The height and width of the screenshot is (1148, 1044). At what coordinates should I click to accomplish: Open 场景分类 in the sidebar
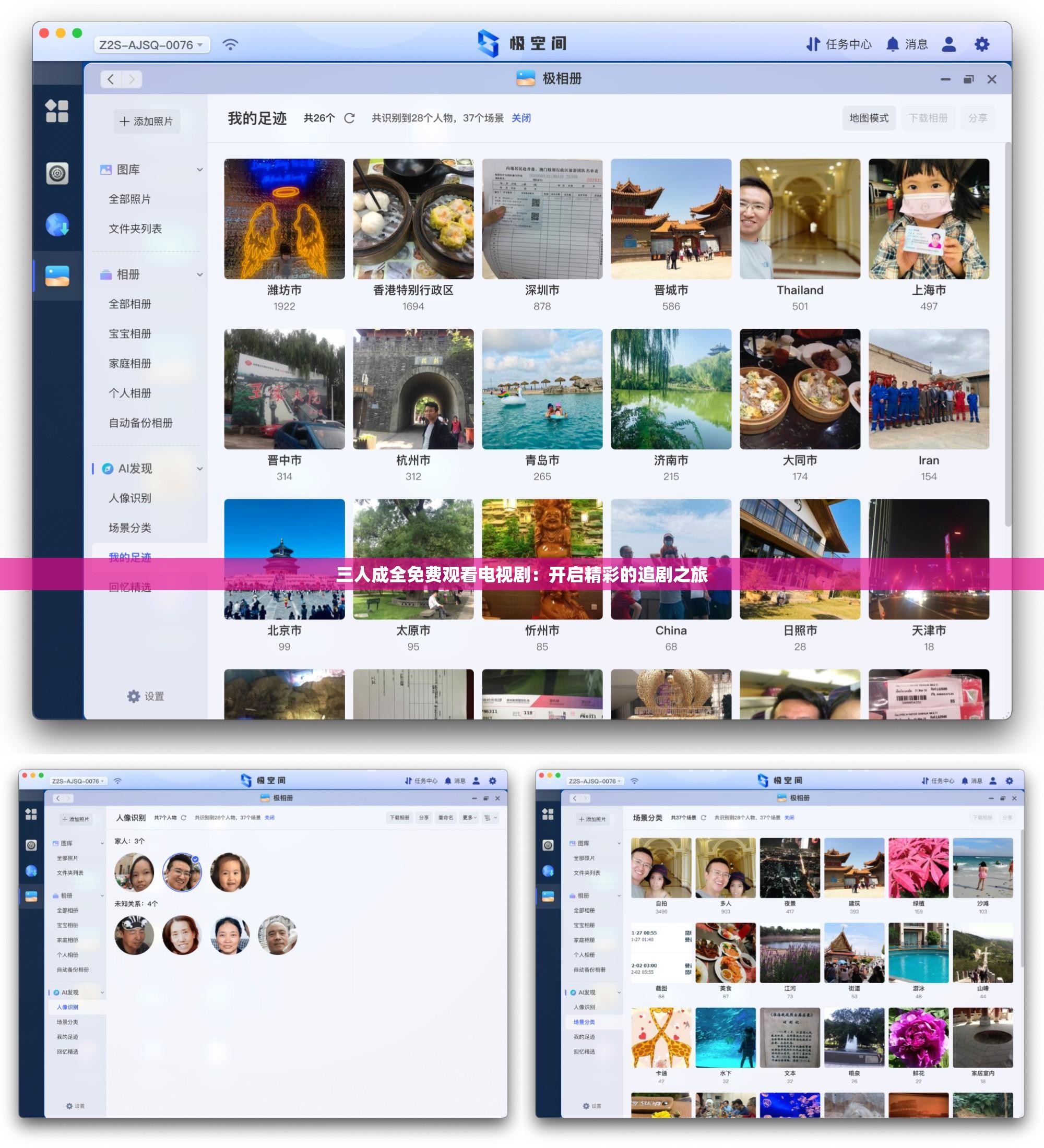click(130, 528)
